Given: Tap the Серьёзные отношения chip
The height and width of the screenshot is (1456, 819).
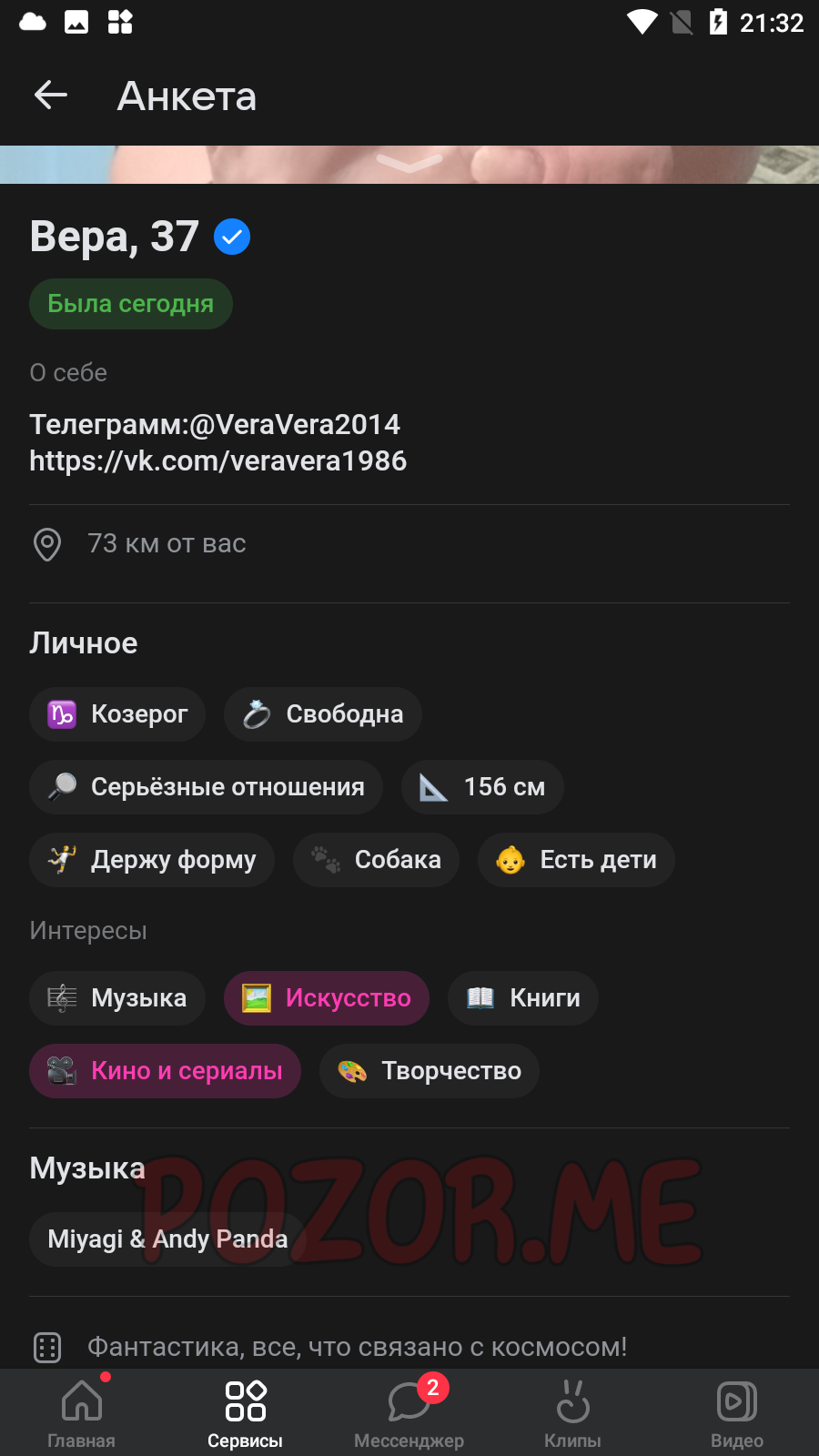Looking at the screenshot, I should [207, 787].
